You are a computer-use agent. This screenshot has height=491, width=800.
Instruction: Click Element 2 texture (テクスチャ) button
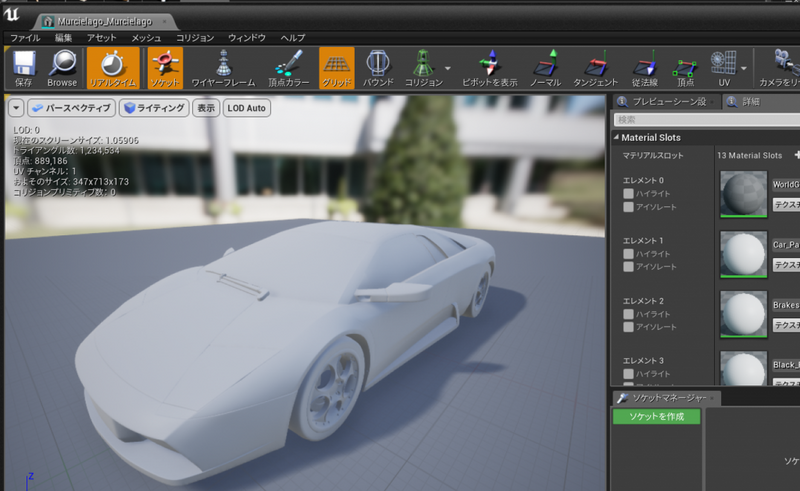(x=786, y=325)
